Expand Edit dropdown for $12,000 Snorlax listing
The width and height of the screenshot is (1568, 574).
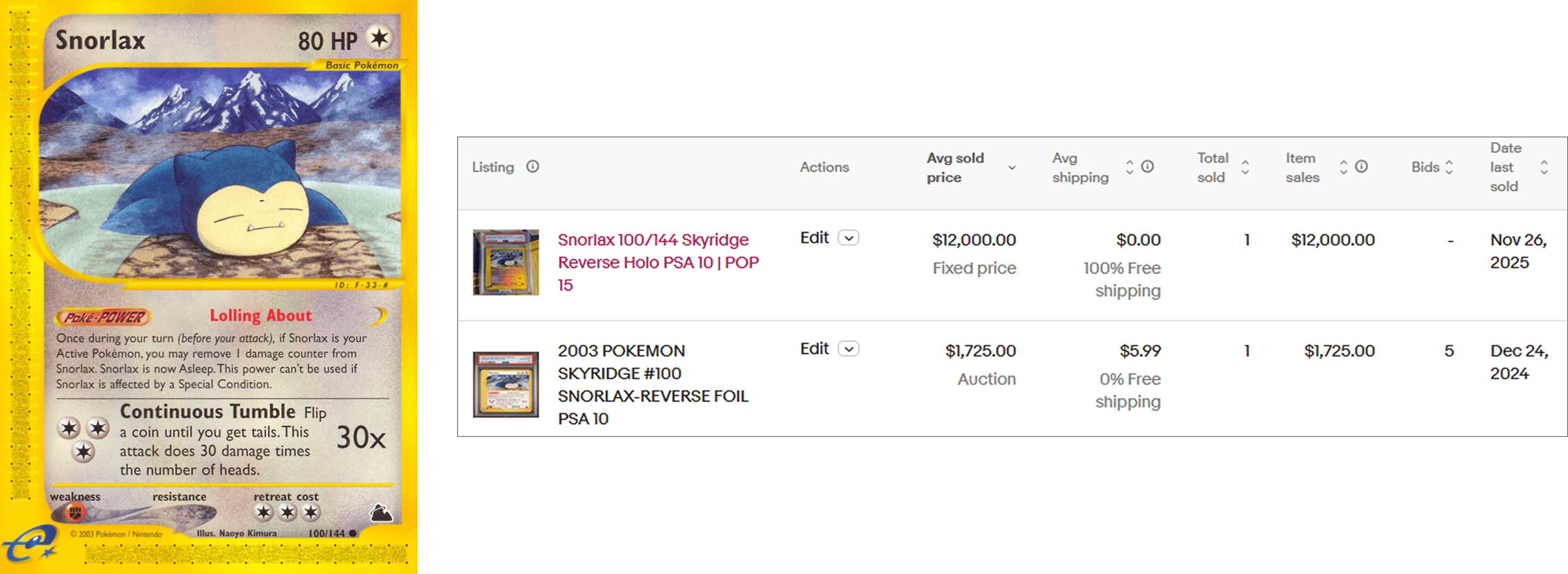(x=849, y=238)
